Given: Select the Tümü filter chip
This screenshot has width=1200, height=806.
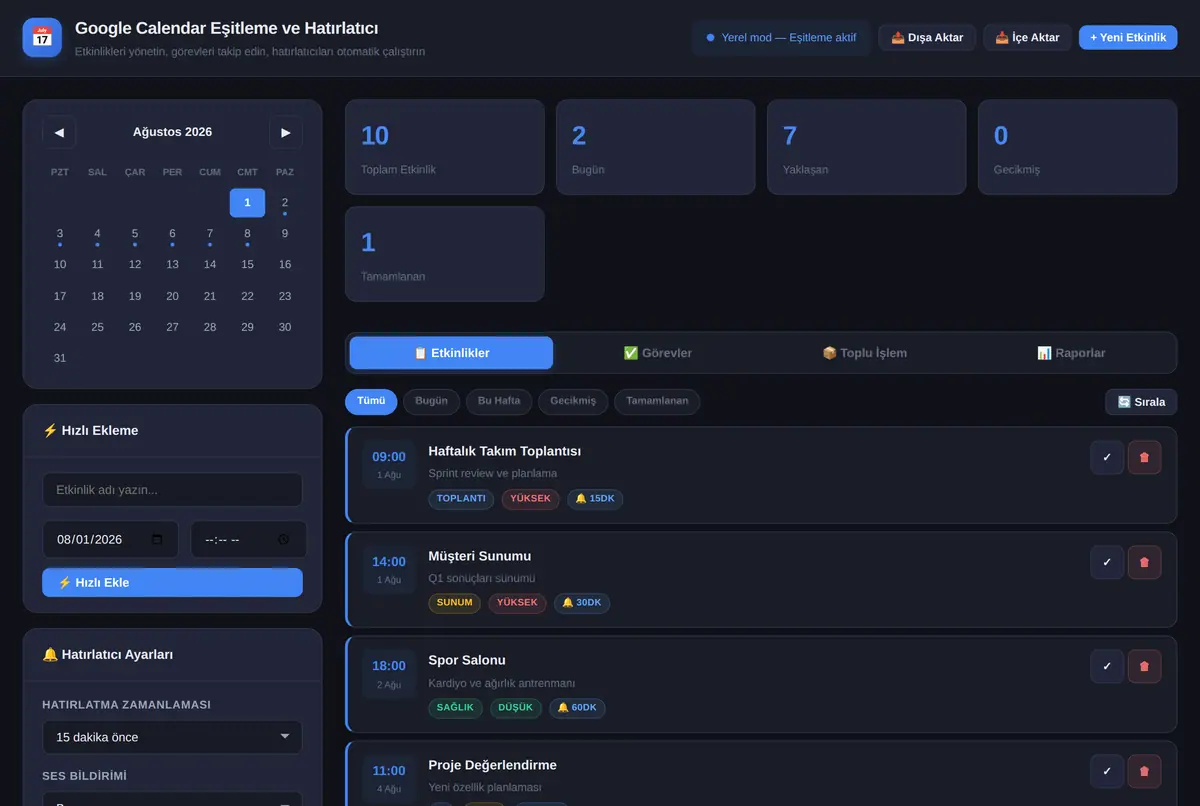Looking at the screenshot, I should pos(371,401).
